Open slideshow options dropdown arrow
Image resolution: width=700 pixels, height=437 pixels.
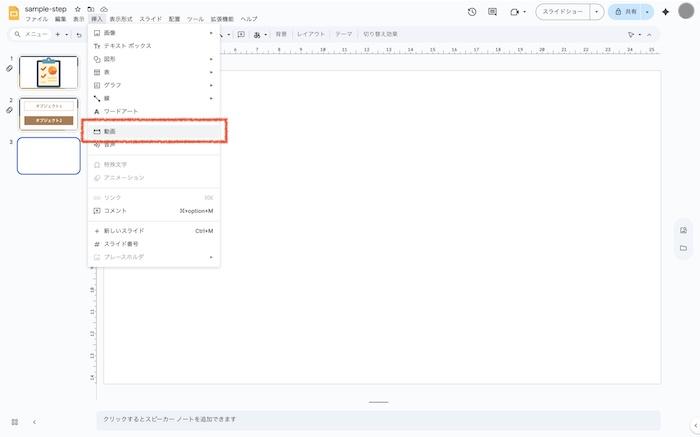596,12
